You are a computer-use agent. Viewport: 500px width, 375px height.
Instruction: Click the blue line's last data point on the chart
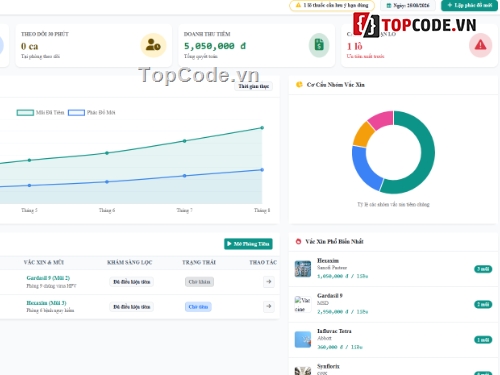pos(262,170)
